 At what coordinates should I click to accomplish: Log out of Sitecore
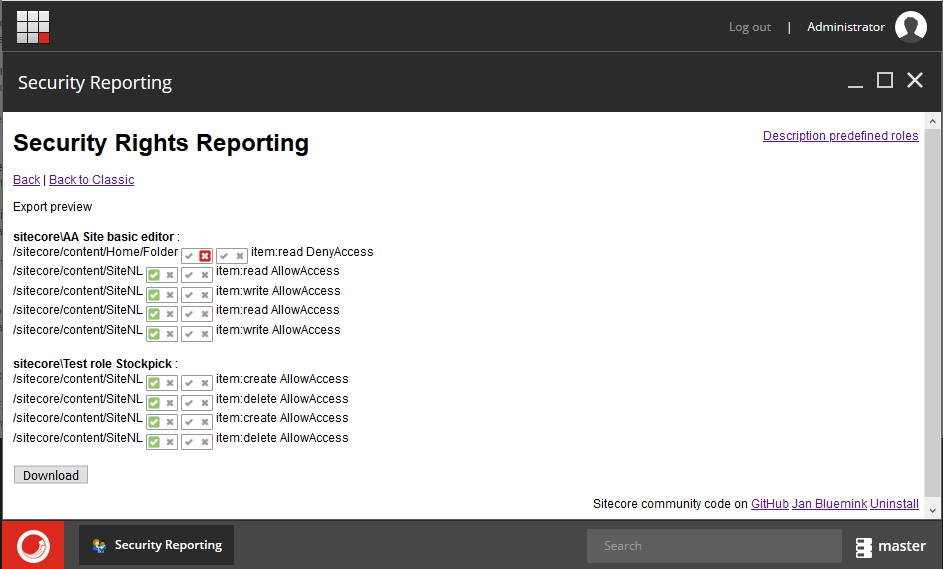click(x=749, y=27)
